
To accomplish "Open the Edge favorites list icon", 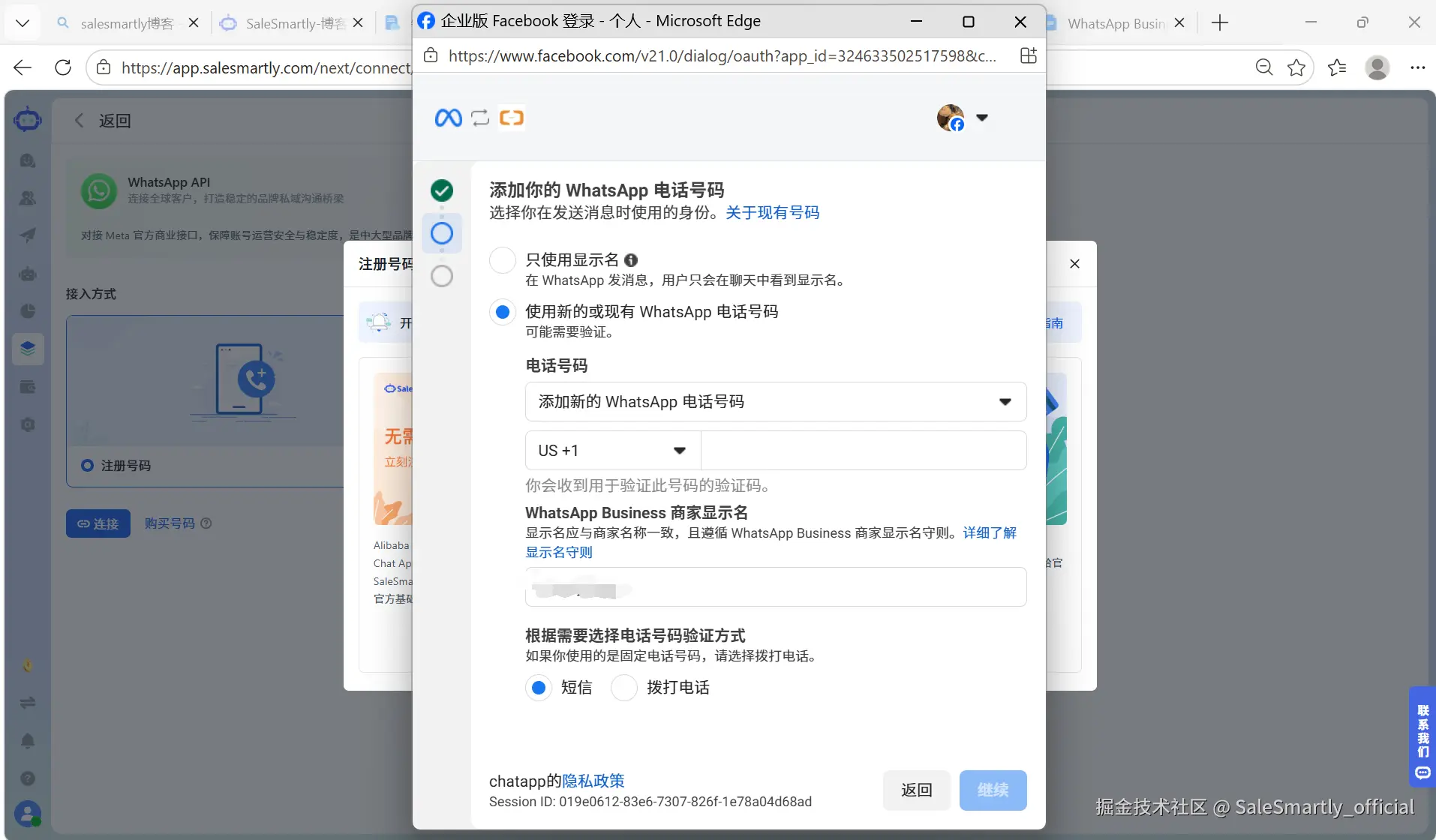I will click(1337, 67).
